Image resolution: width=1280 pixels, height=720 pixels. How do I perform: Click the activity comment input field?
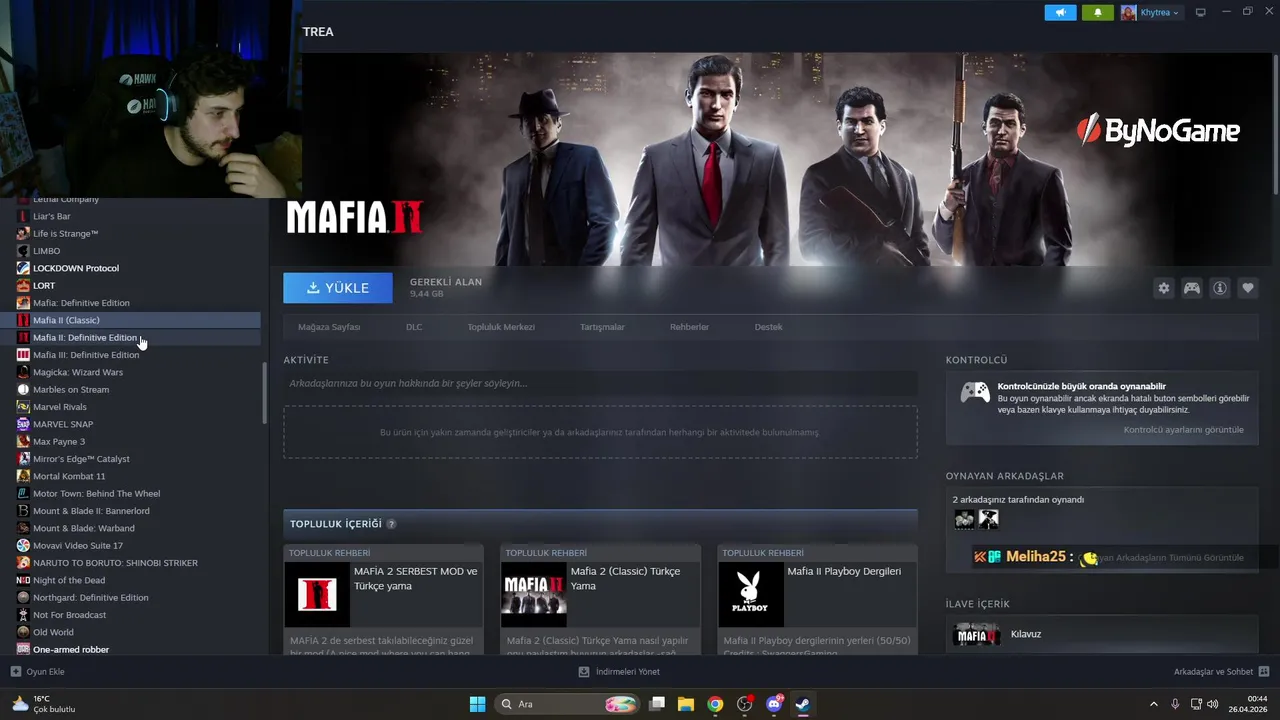click(x=600, y=383)
